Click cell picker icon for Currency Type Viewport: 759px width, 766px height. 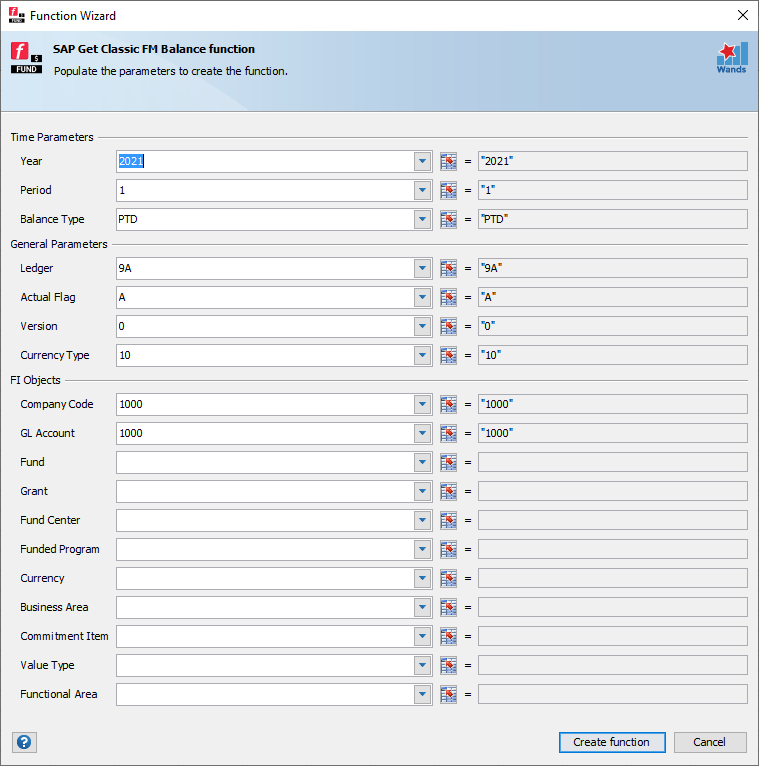pyautogui.click(x=448, y=355)
